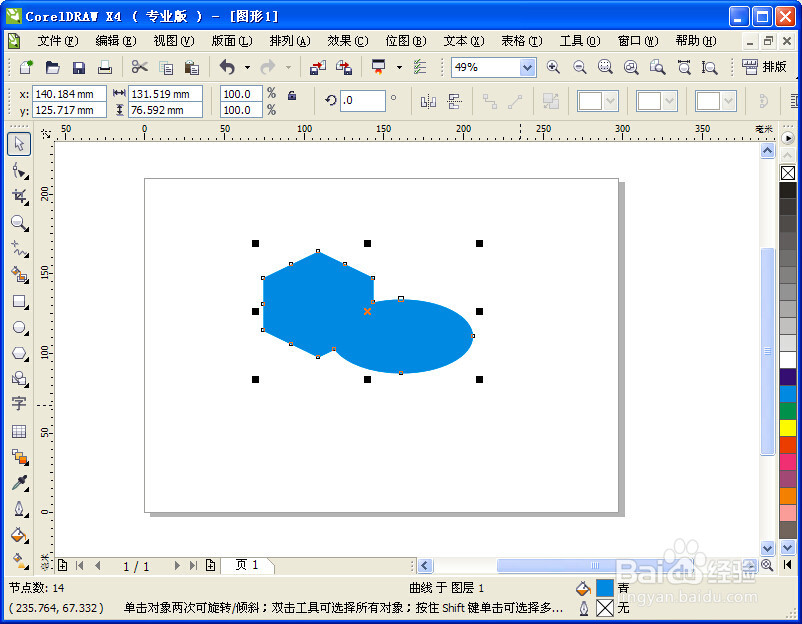Add a page after the last page
The height and width of the screenshot is (624, 802).
[x=210, y=565]
